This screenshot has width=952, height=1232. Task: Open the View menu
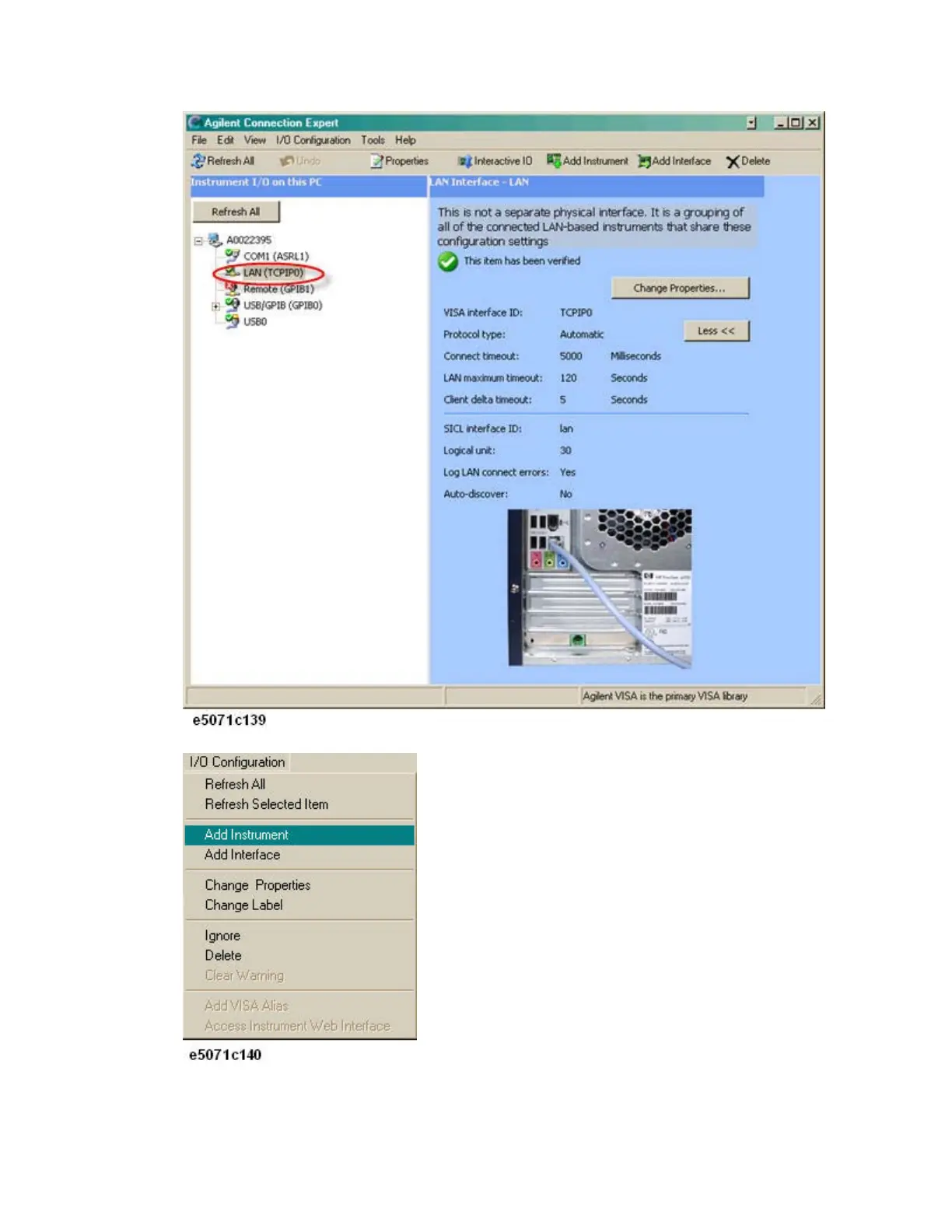tap(255, 140)
